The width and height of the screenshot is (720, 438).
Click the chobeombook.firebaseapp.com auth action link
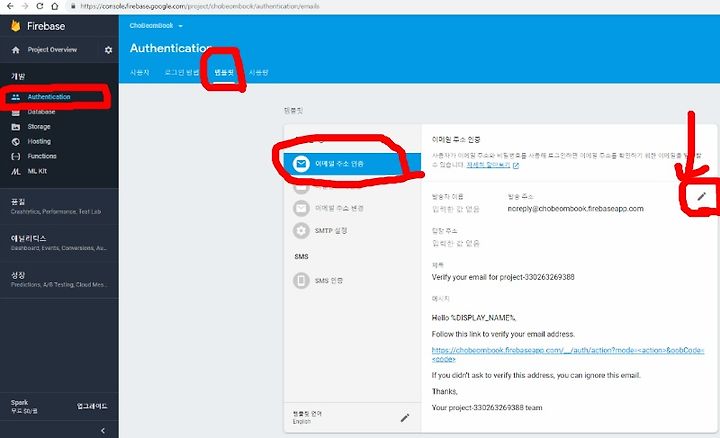click(568, 354)
